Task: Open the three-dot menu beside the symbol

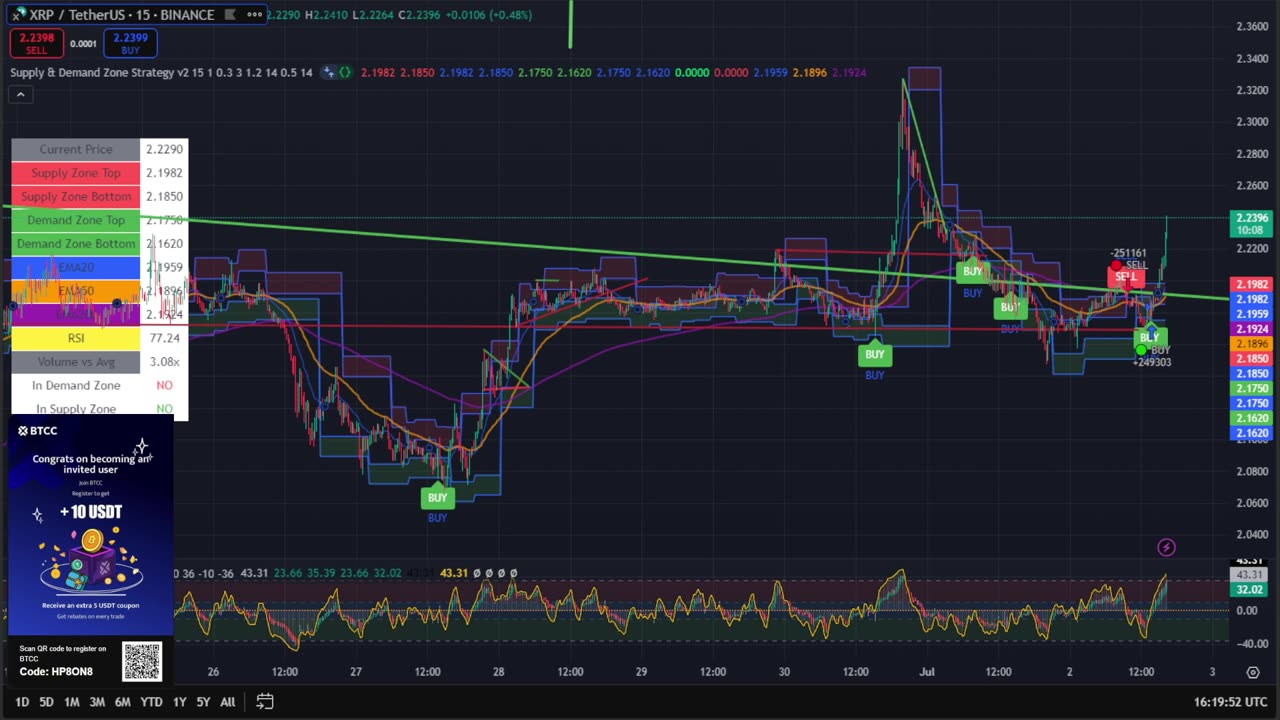Action: coord(254,14)
